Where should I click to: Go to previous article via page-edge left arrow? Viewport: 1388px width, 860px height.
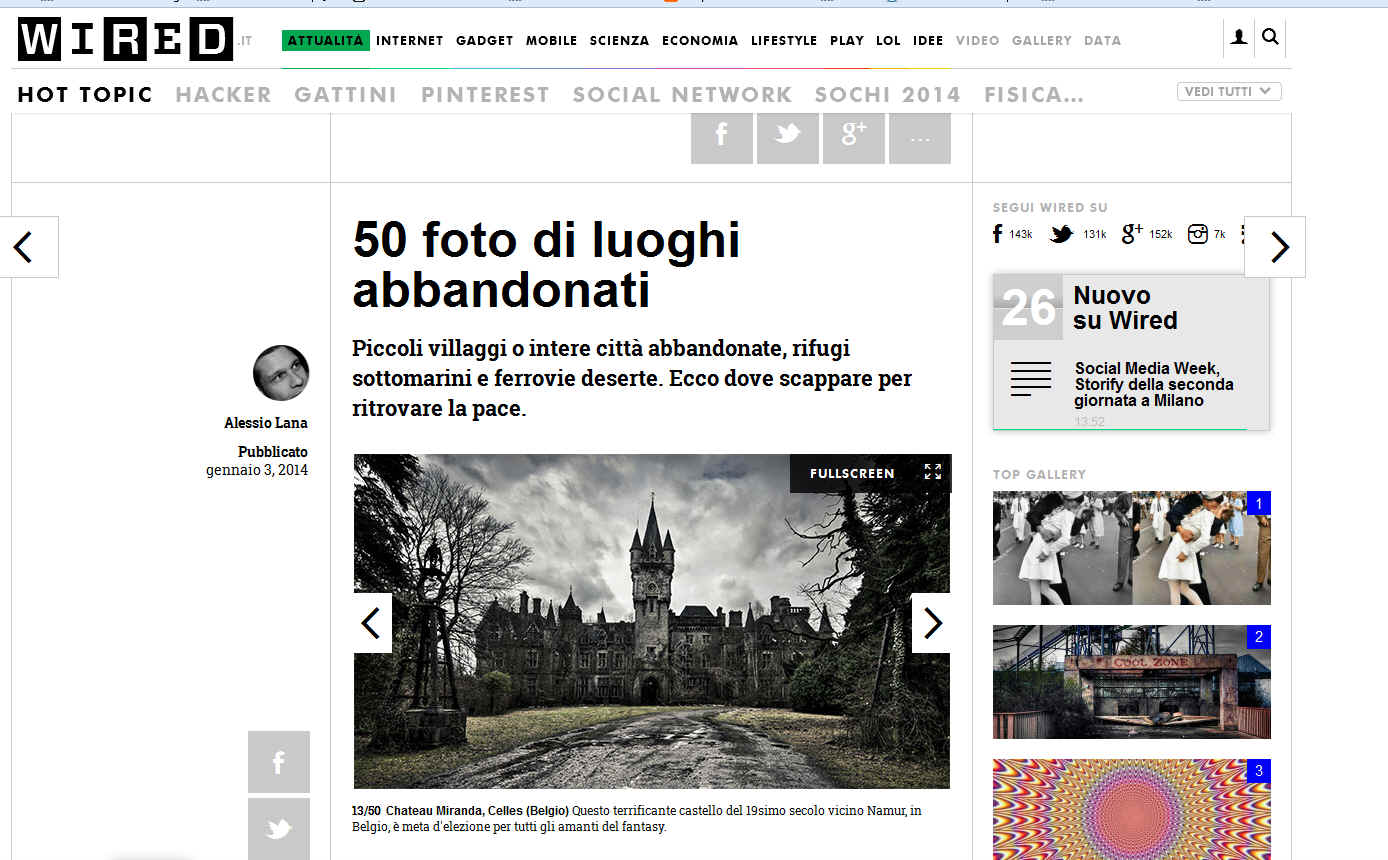coord(28,247)
